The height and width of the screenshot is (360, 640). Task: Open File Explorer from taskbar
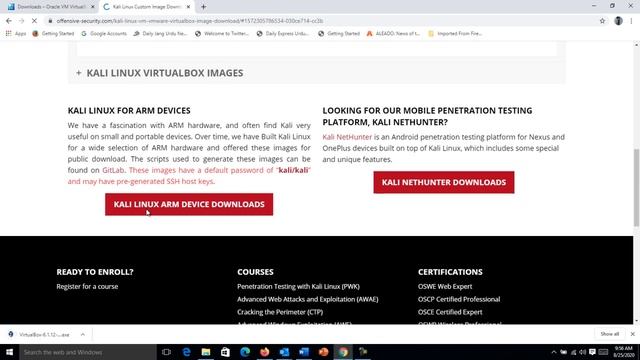pos(206,352)
